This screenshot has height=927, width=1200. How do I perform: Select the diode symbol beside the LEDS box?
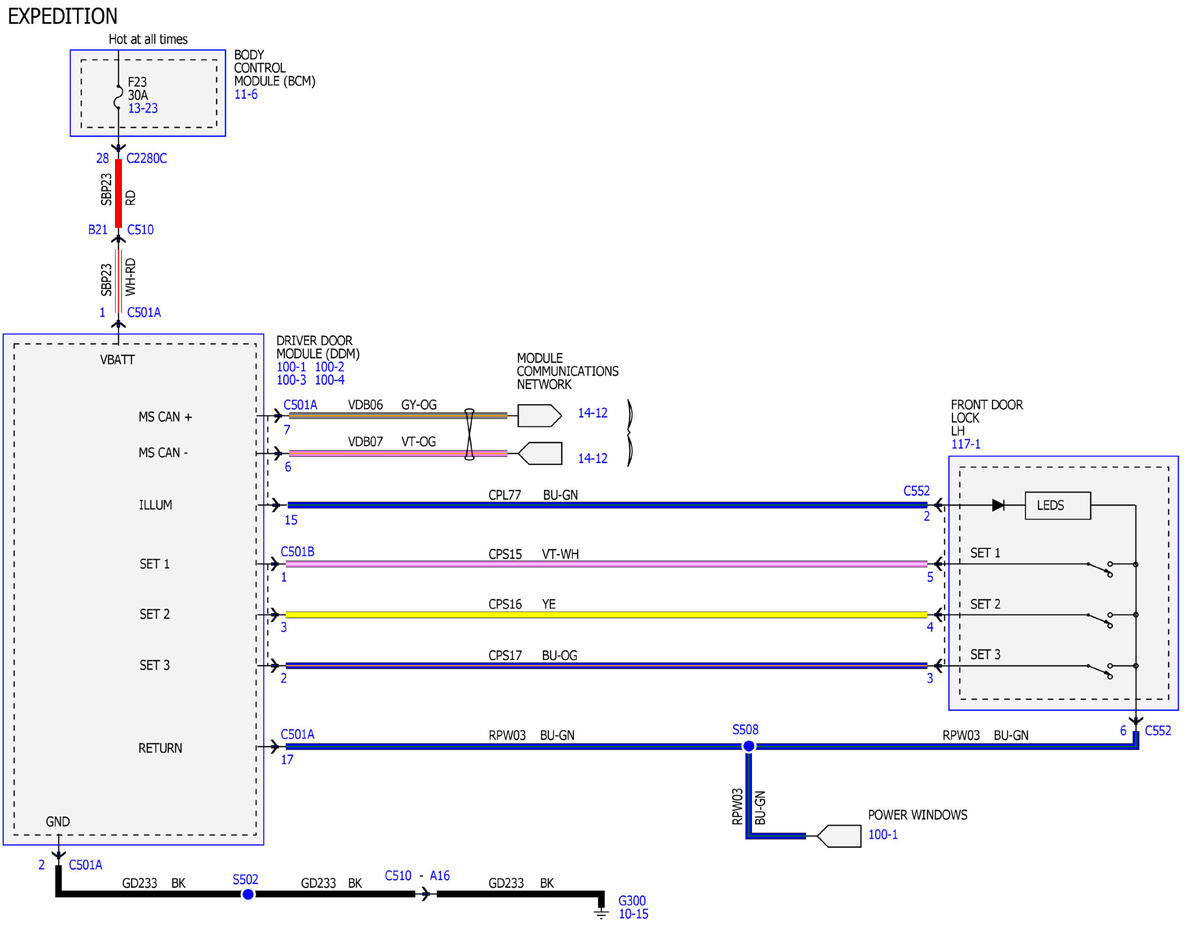pyautogui.click(x=998, y=505)
